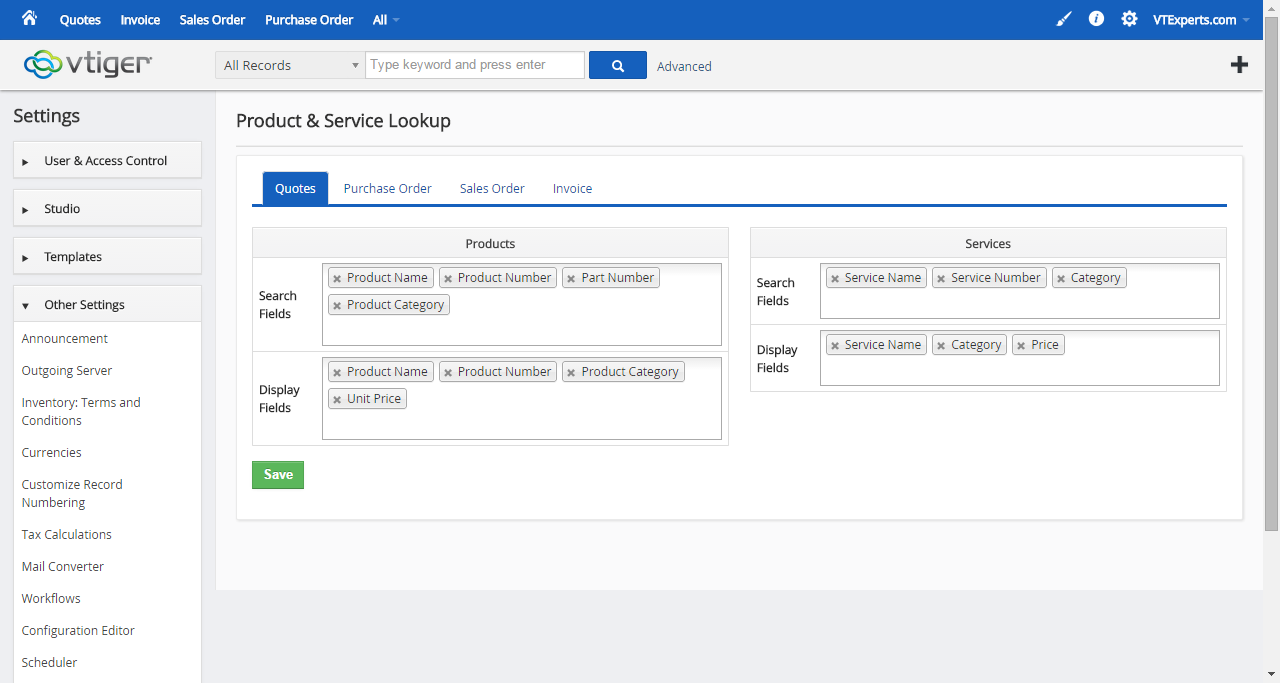1280x683 pixels.
Task: Collapse the Other Settings section
Action: [x=107, y=305]
